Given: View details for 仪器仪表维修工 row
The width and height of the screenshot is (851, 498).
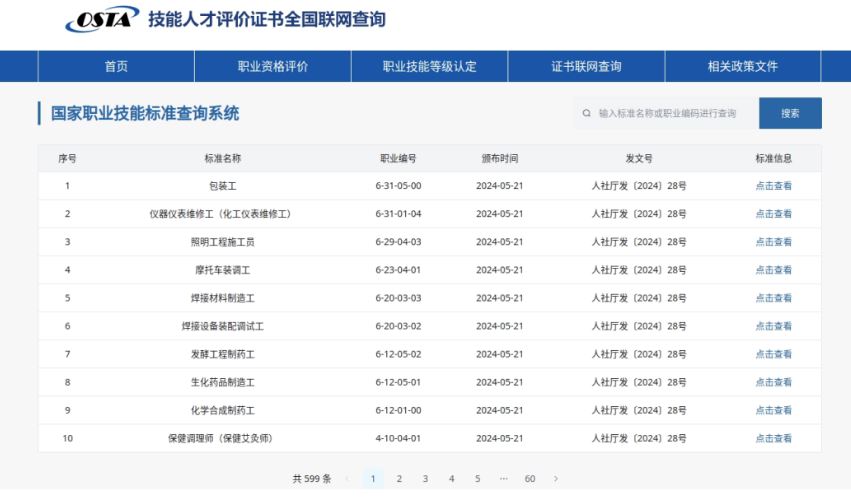Looking at the screenshot, I should 773,214.
